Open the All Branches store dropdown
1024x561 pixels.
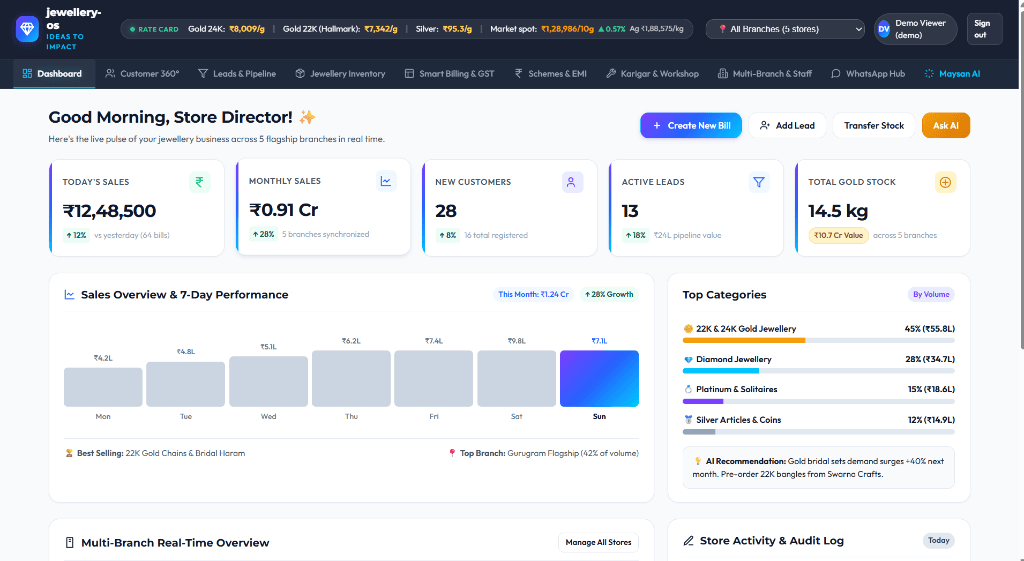[786, 29]
